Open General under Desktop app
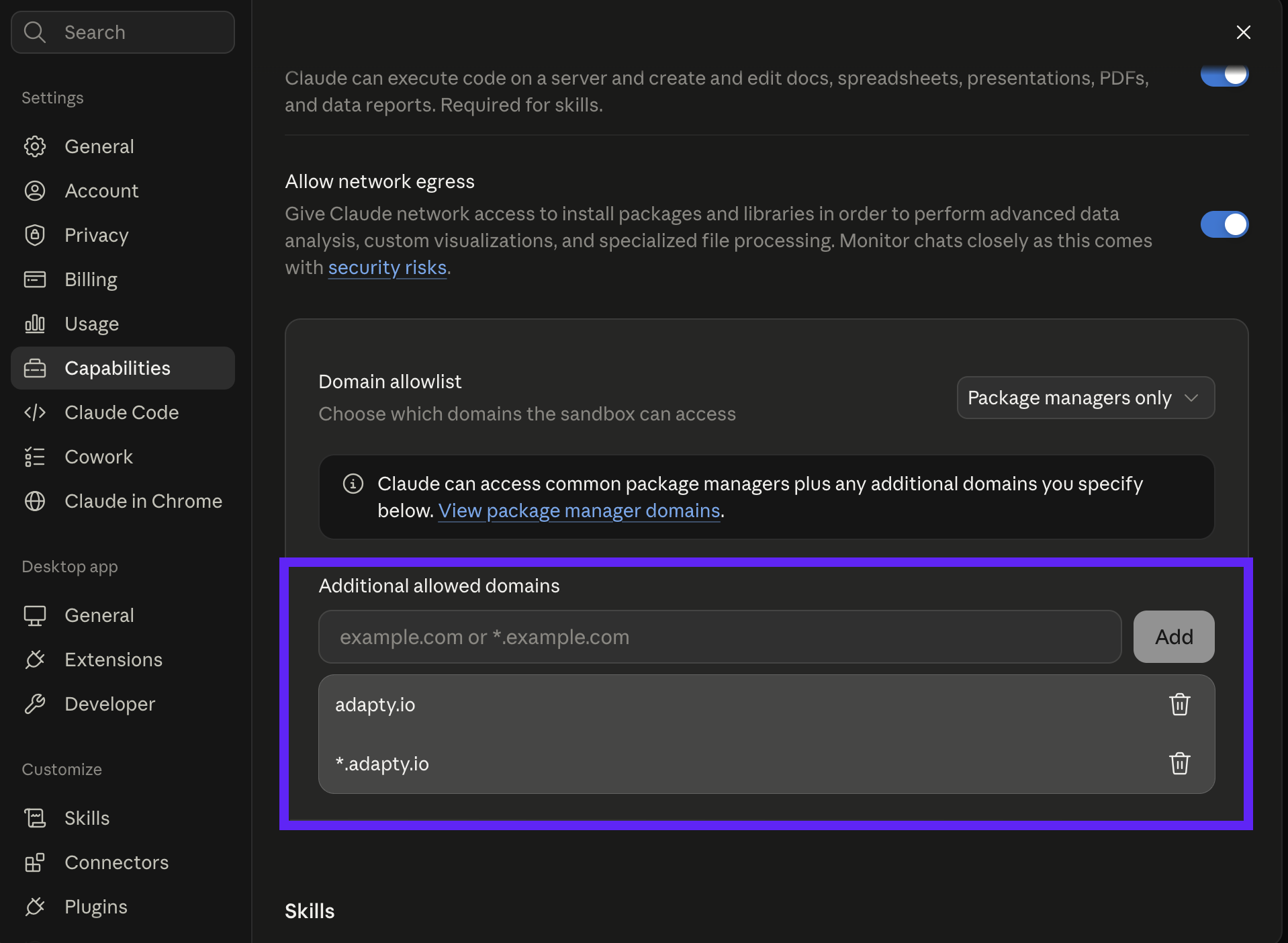Image resolution: width=1288 pixels, height=943 pixels. tap(123, 615)
